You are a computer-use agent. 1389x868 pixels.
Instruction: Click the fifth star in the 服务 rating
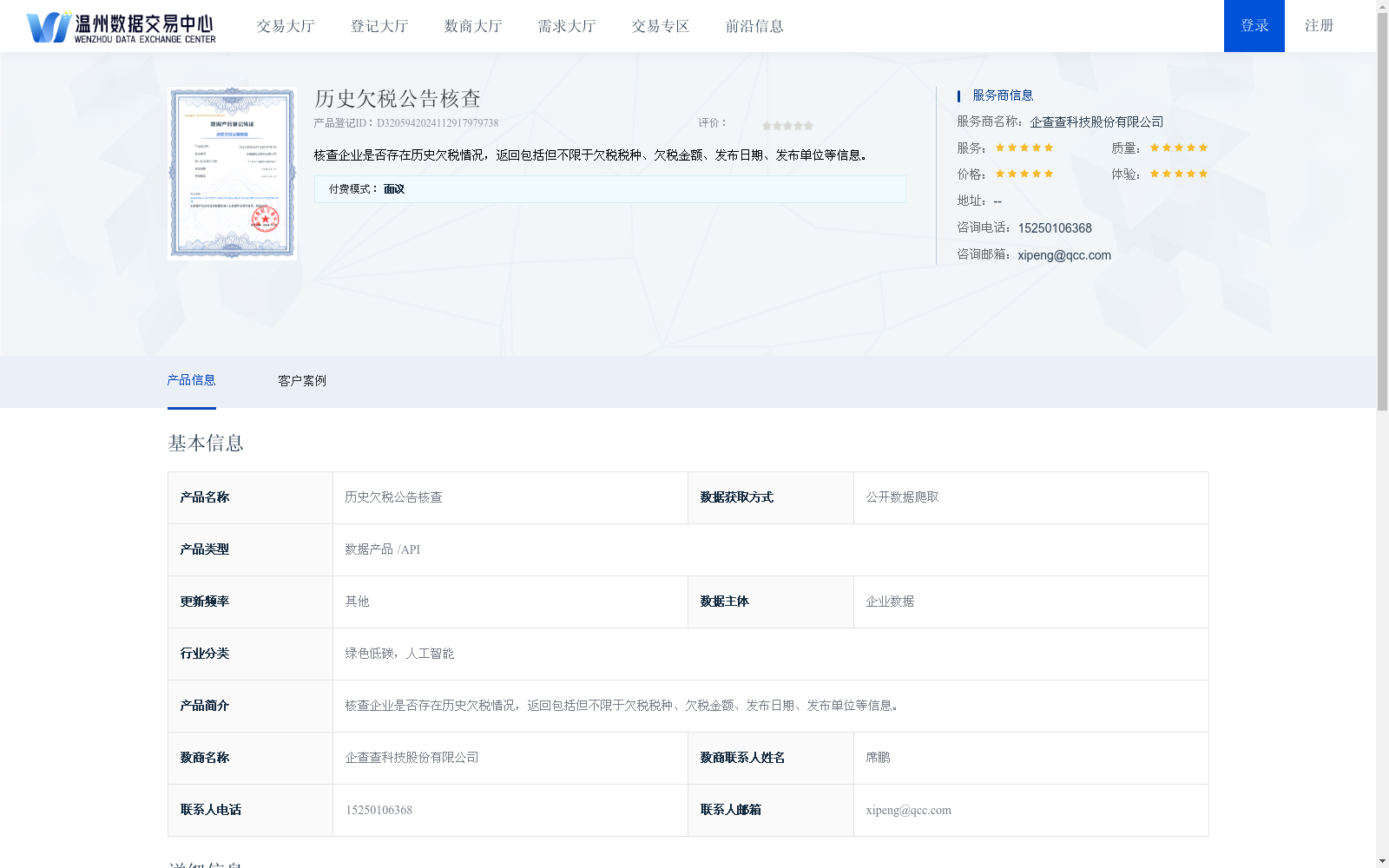pyautogui.click(x=1050, y=147)
